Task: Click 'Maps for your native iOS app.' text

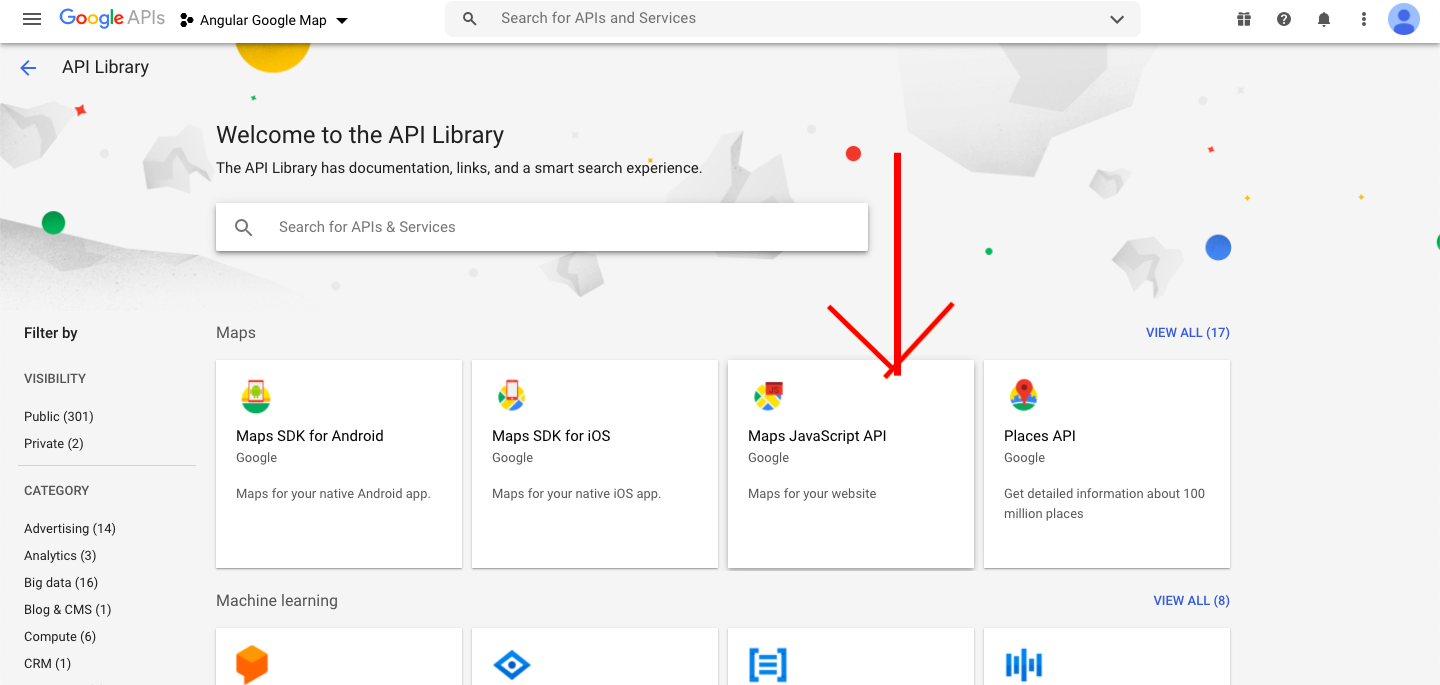Action: coord(577,494)
